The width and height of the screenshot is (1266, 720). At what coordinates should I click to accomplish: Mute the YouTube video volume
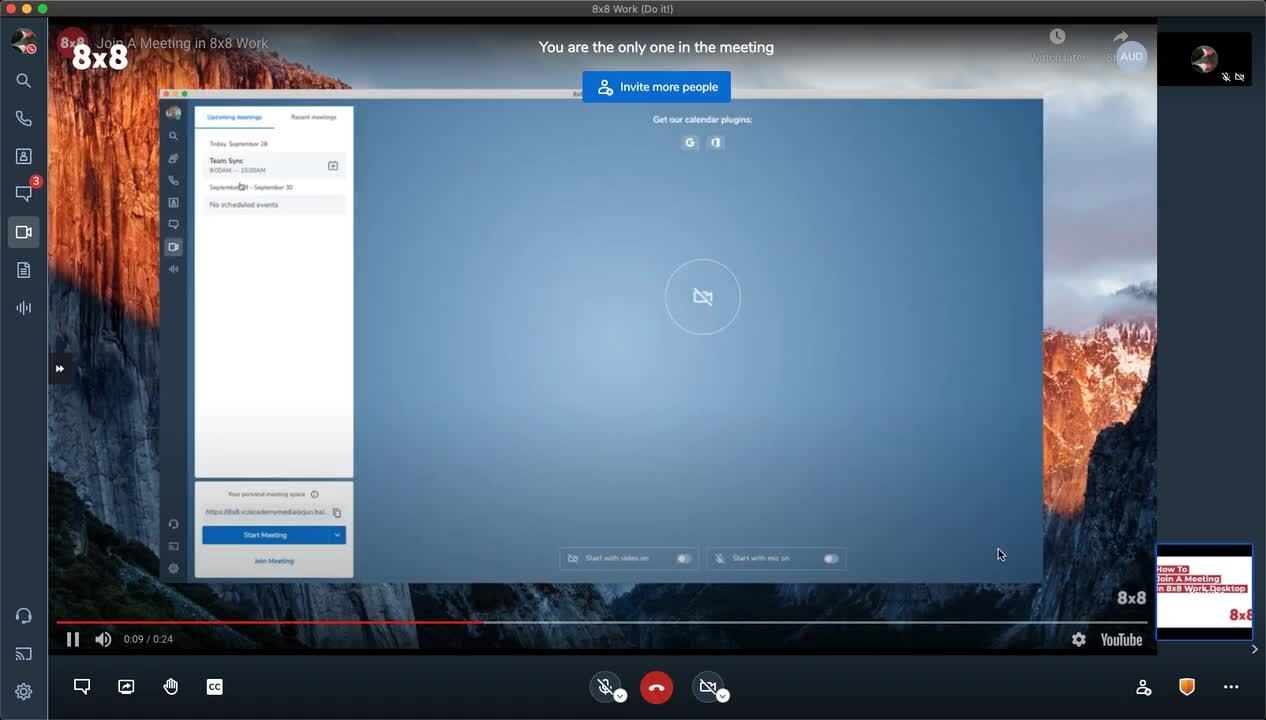click(103, 640)
